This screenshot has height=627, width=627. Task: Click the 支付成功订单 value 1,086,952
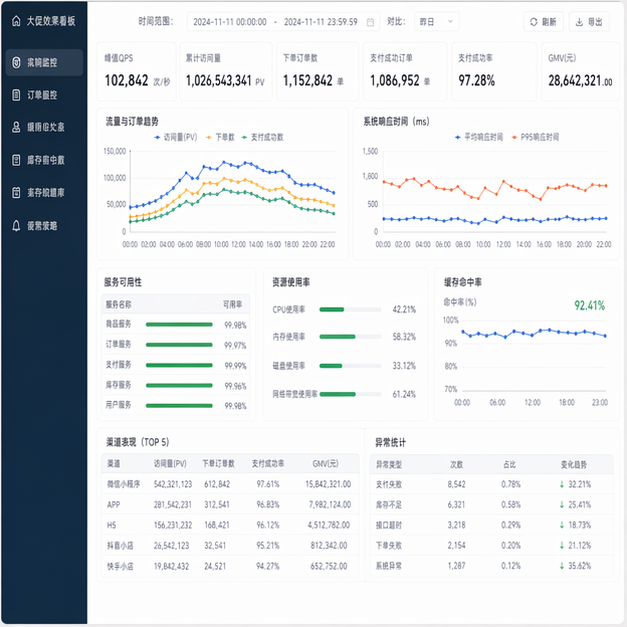click(x=395, y=80)
